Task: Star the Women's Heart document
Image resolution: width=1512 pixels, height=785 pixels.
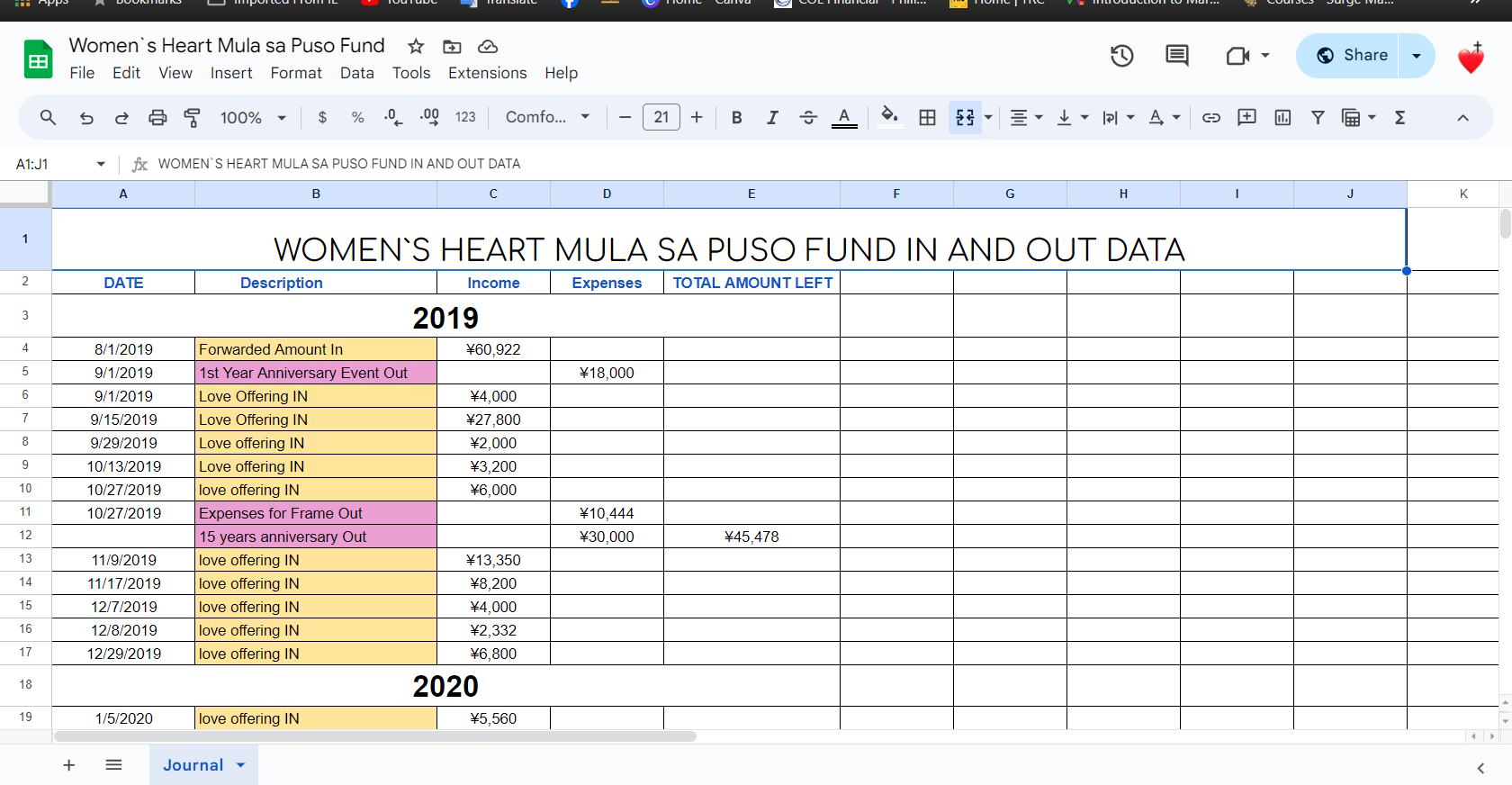Action: tap(416, 46)
